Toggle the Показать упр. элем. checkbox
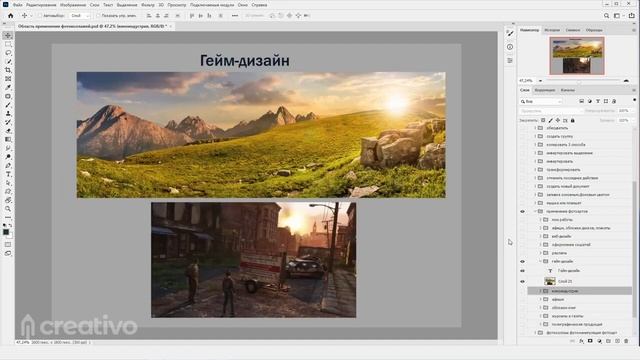The width and height of the screenshot is (640, 360). tap(98, 16)
